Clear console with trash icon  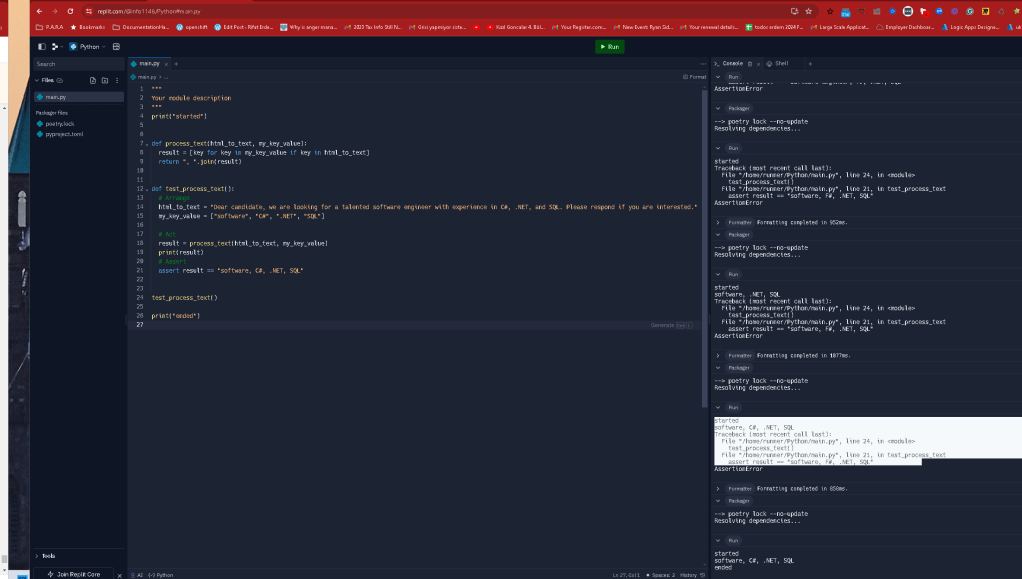(750, 64)
